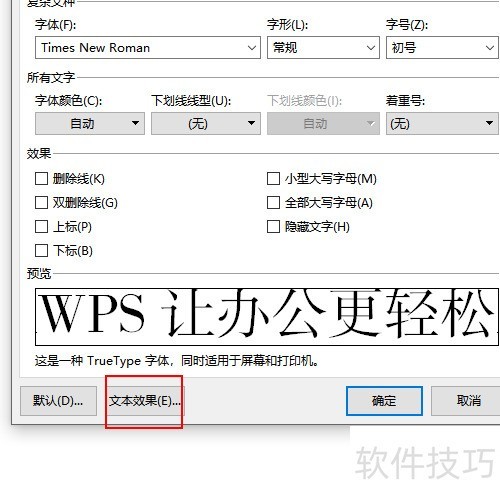Open the 字号(Z) font size dropdown

point(489,48)
